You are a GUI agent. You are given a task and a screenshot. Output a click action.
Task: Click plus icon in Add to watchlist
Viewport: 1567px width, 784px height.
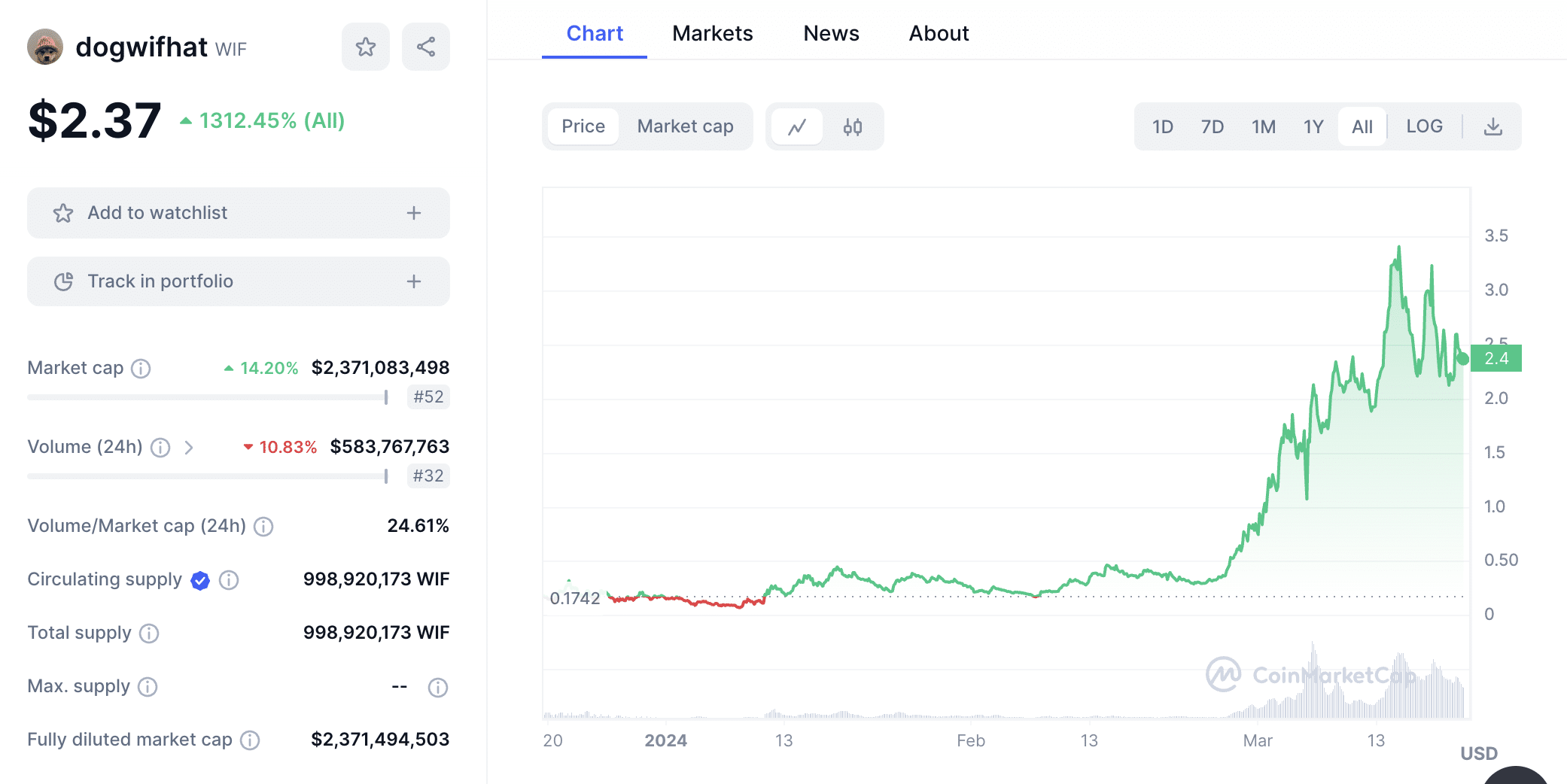pyautogui.click(x=414, y=213)
